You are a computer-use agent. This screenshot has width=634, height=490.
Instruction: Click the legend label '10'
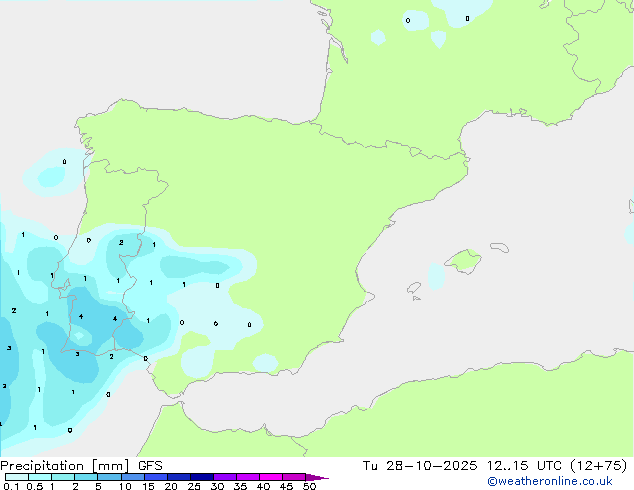click(125, 486)
